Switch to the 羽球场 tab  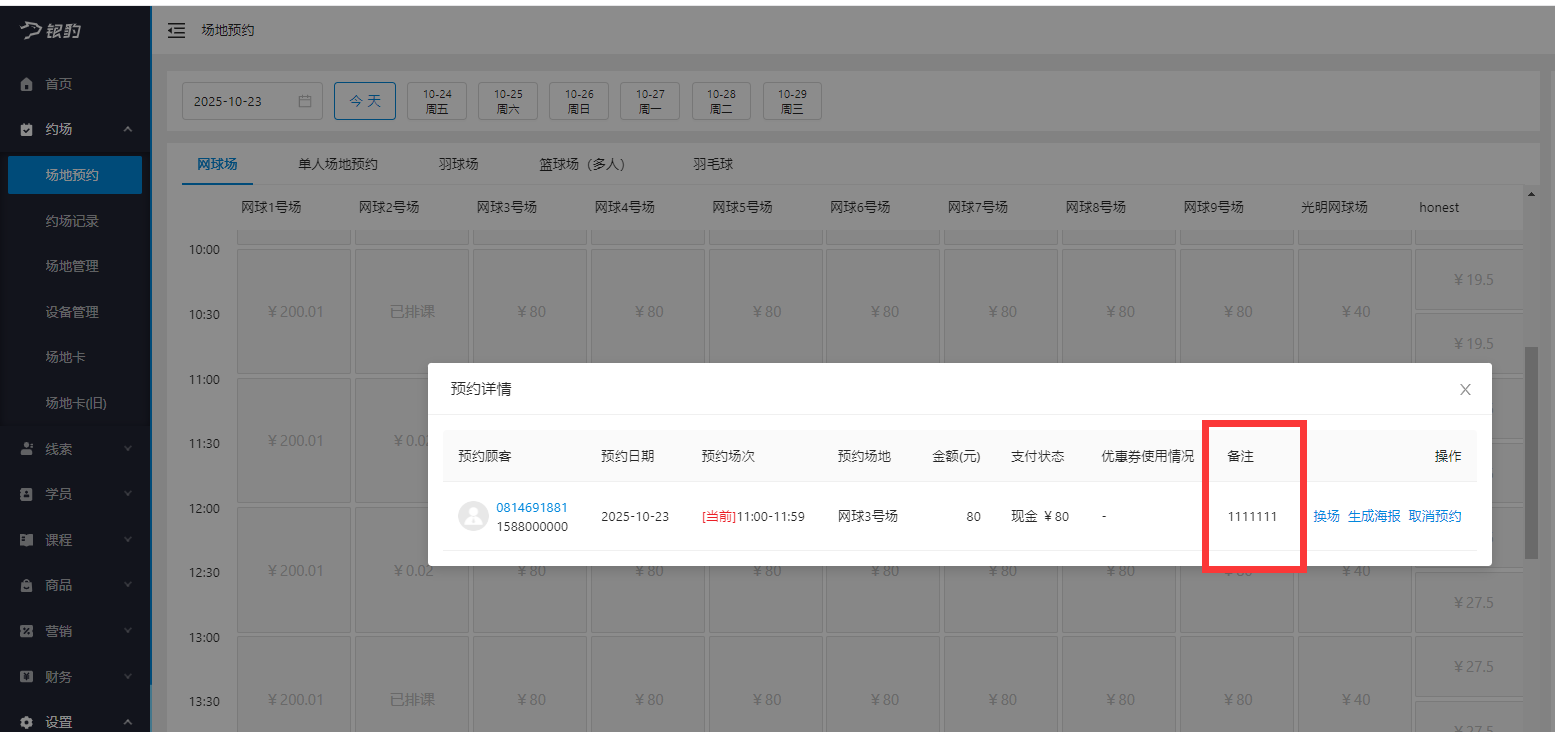(x=459, y=164)
